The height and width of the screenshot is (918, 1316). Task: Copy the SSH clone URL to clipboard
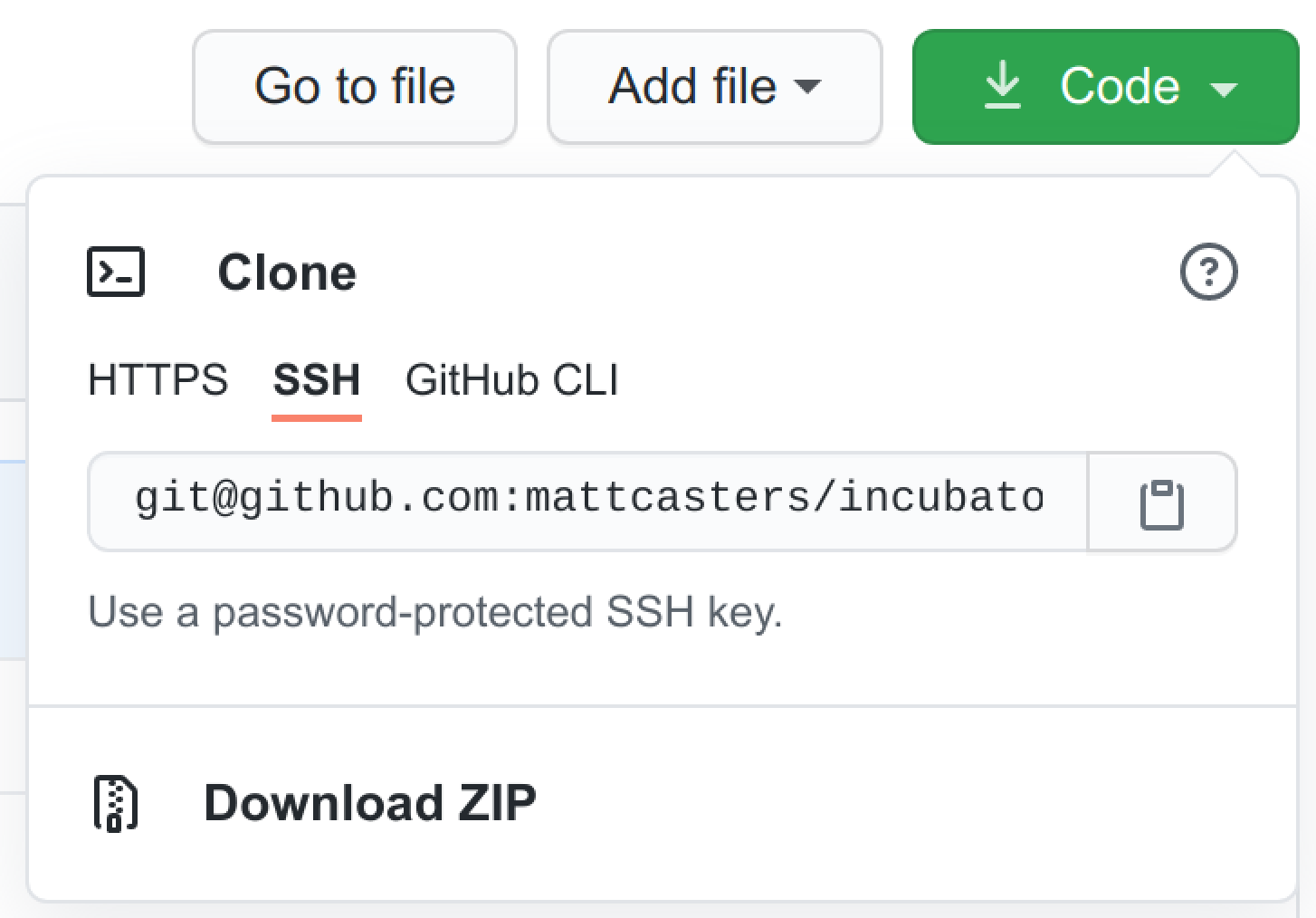tap(1161, 502)
